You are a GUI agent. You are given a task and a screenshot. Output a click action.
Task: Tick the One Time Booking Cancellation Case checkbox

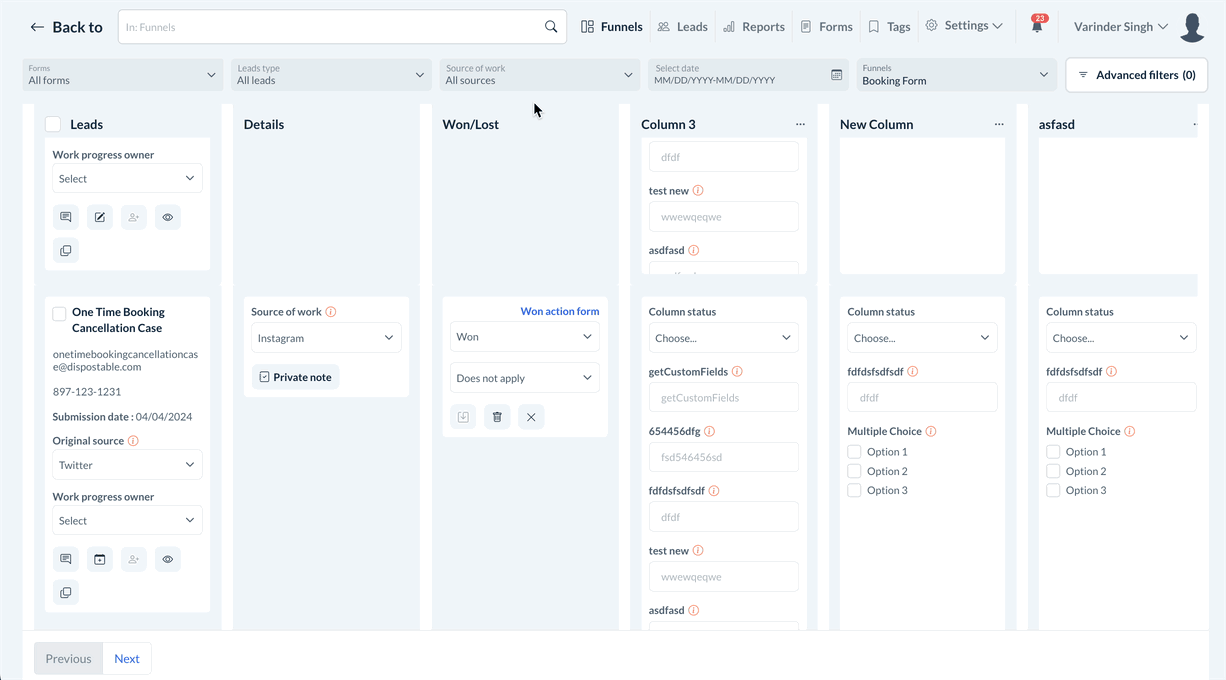point(59,314)
